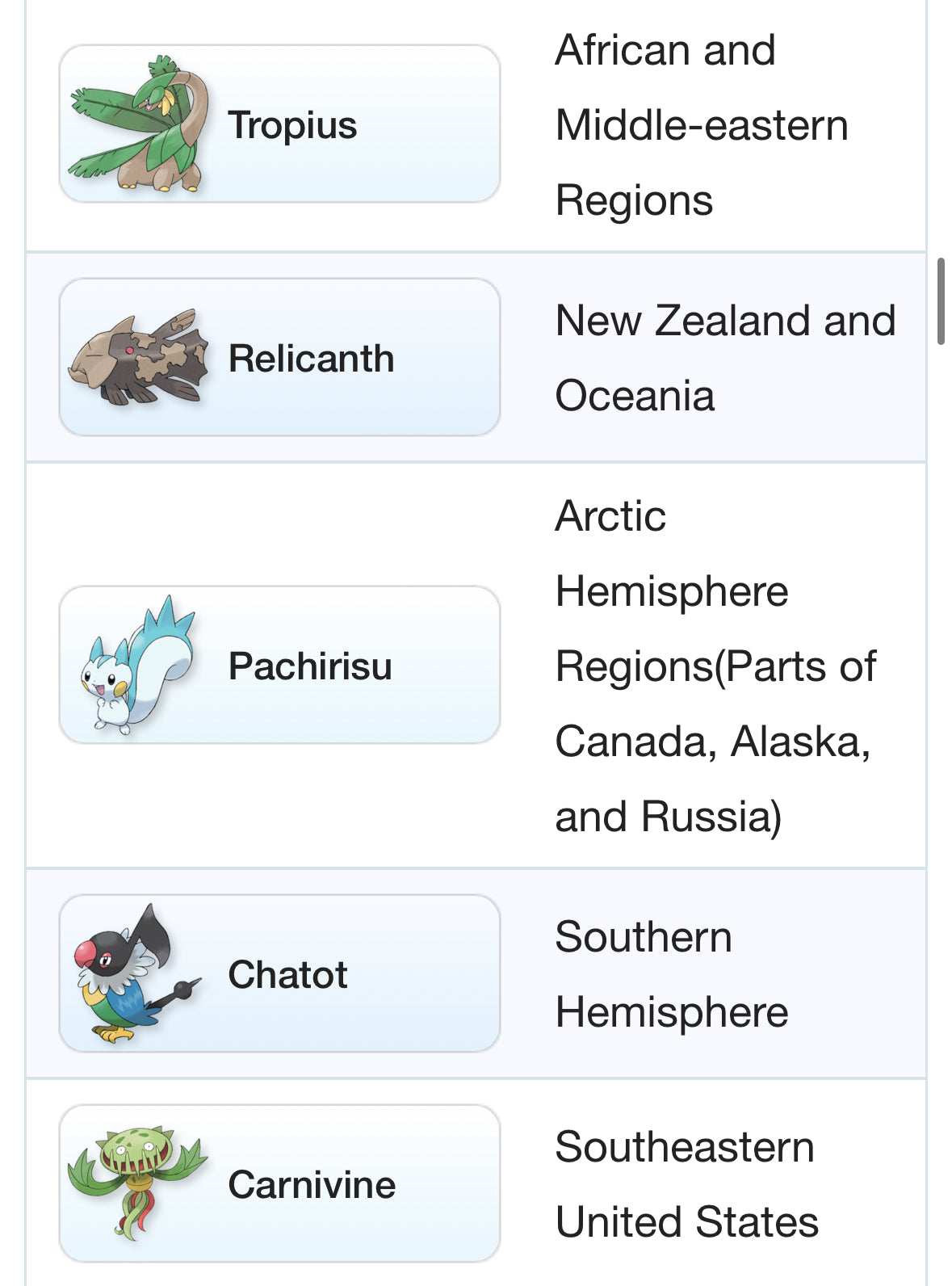The height and width of the screenshot is (1286, 952).
Task: Select the 'New Zealand and Oceania' text
Action: pyautogui.click(x=724, y=358)
